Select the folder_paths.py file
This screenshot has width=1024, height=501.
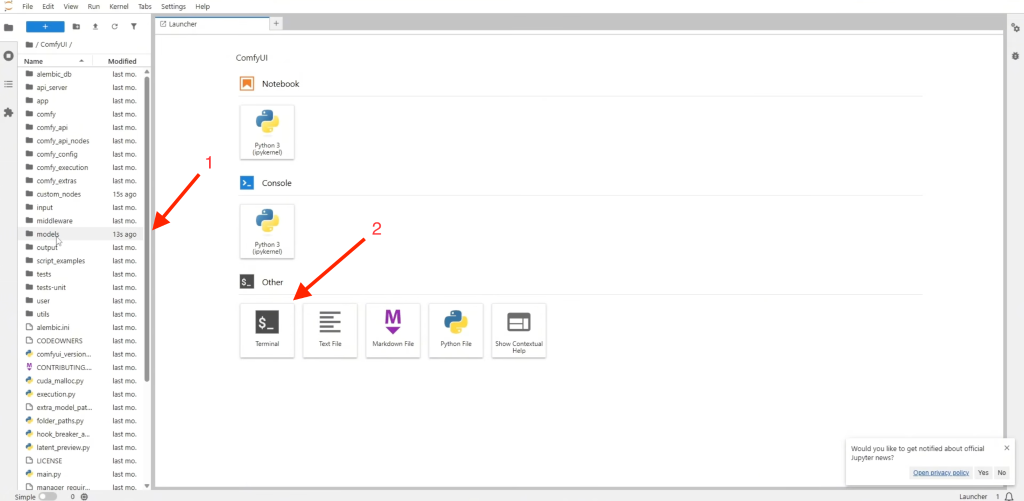tap(81, 421)
